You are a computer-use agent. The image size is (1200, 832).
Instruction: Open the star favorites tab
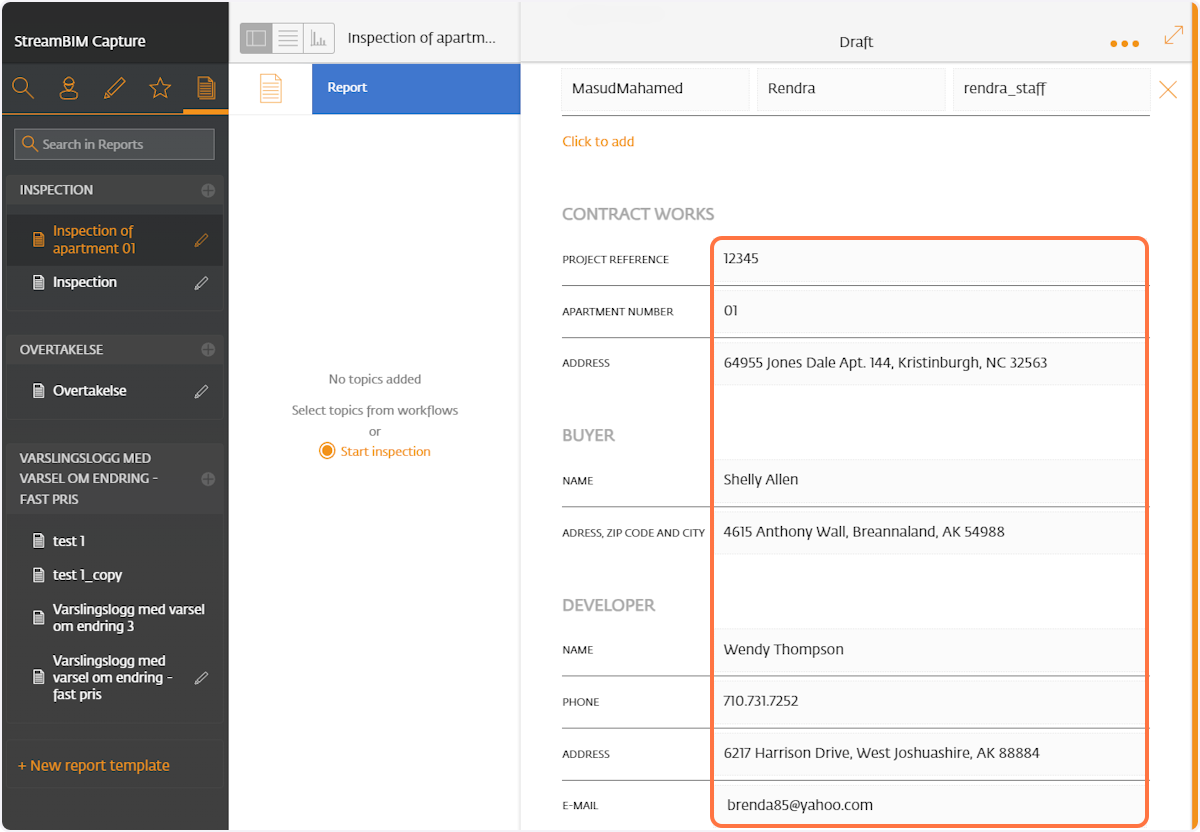(x=160, y=88)
